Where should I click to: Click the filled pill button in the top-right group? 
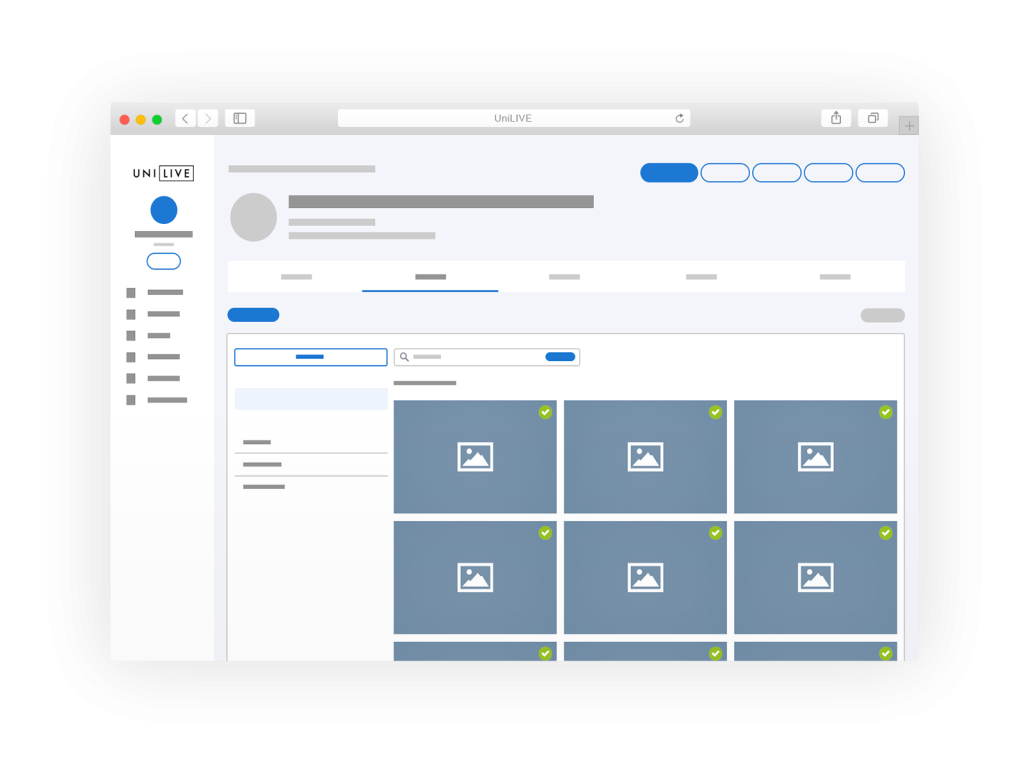click(668, 172)
